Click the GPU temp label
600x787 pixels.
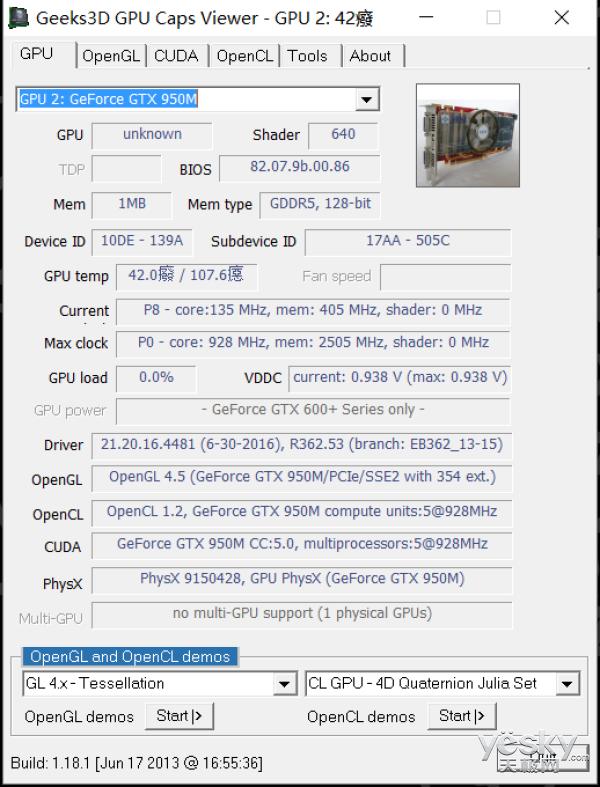click(76, 277)
